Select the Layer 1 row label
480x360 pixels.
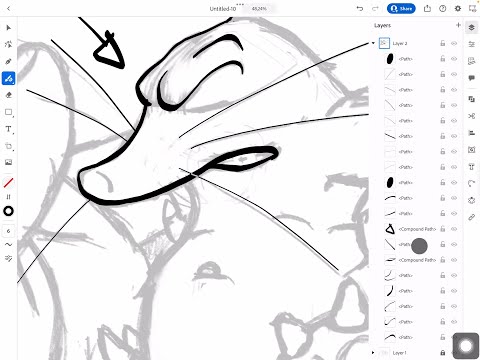pyautogui.click(x=400, y=353)
